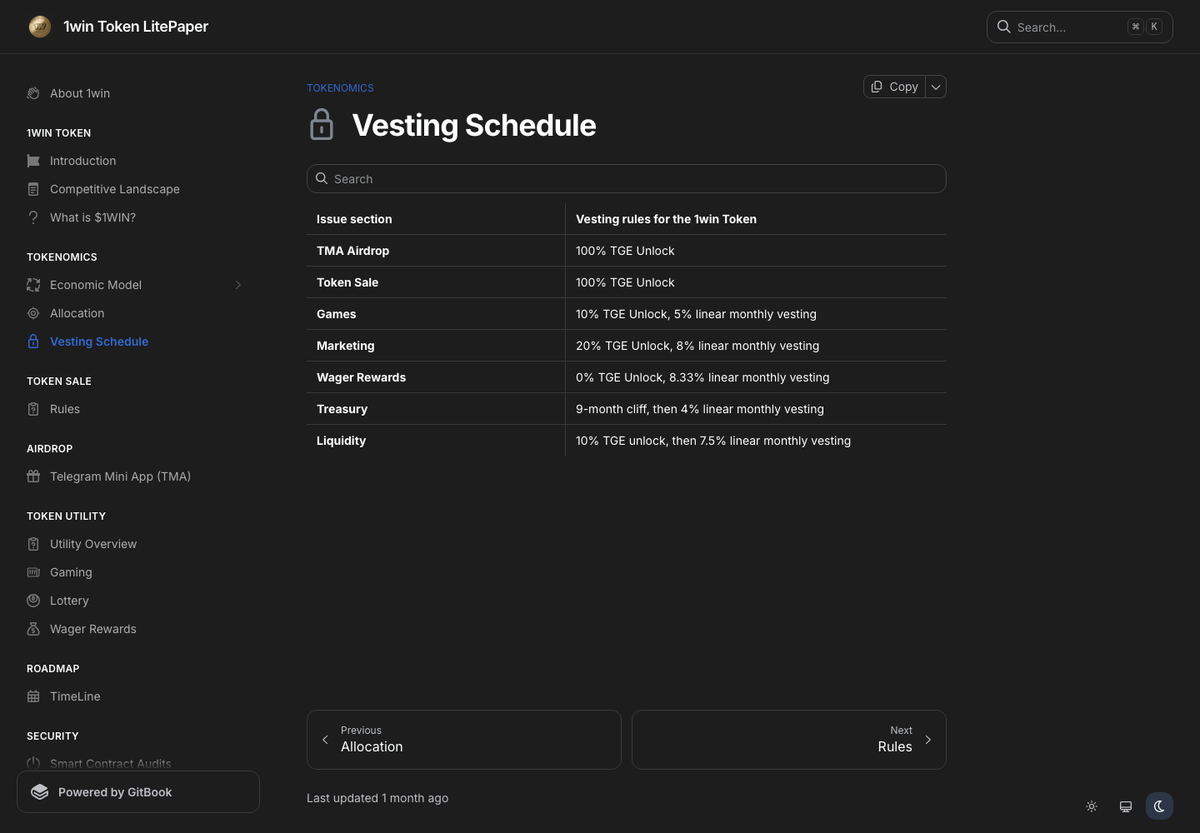Expand the Economic Model submenu chevron
1200x833 pixels.
[x=238, y=285]
